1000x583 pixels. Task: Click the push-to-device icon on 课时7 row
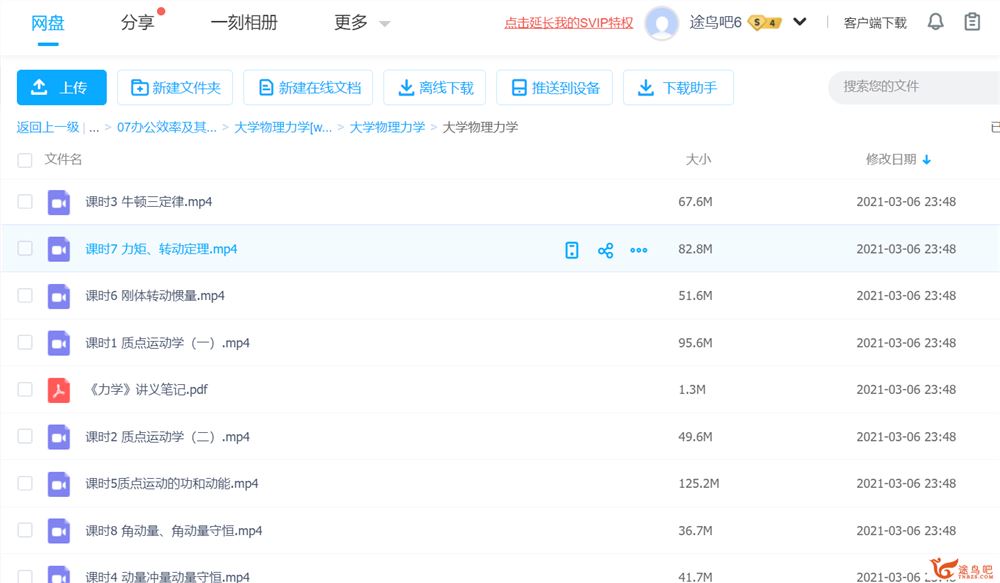pyautogui.click(x=572, y=250)
